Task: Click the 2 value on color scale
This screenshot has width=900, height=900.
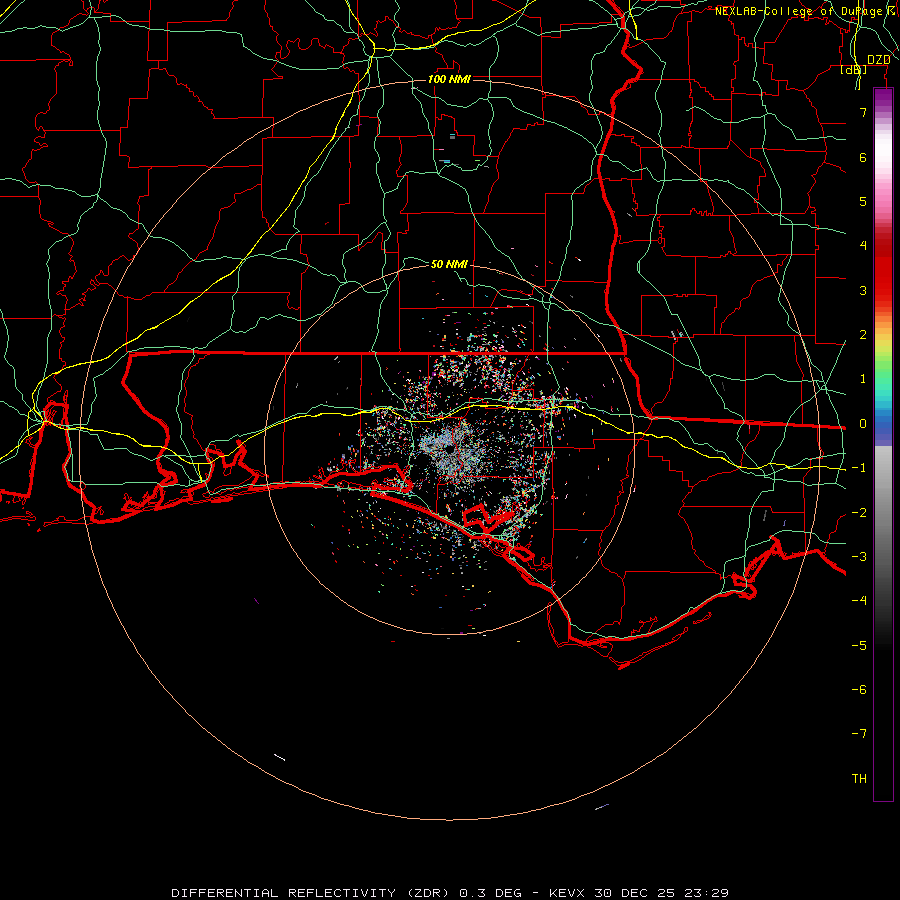Action: coord(863,335)
